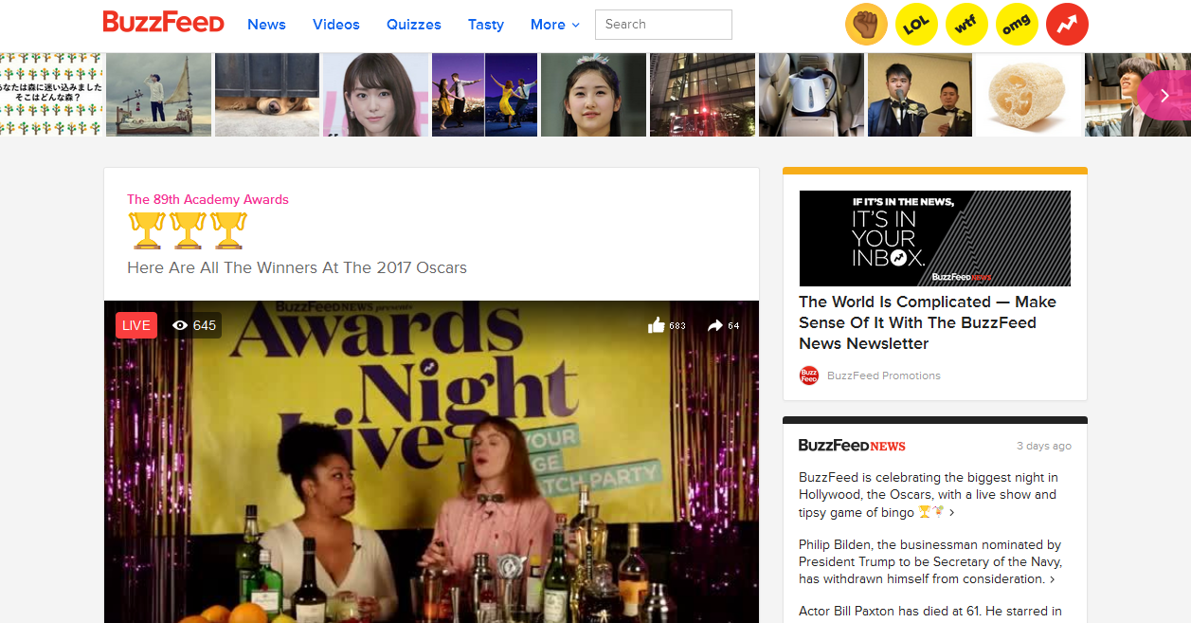Open the electric kettle thumbnail
This screenshot has height=623, width=1191.
coord(811,95)
